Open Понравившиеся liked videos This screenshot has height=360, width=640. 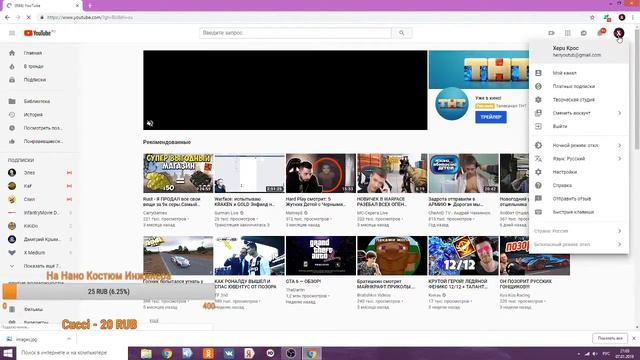pos(40,141)
